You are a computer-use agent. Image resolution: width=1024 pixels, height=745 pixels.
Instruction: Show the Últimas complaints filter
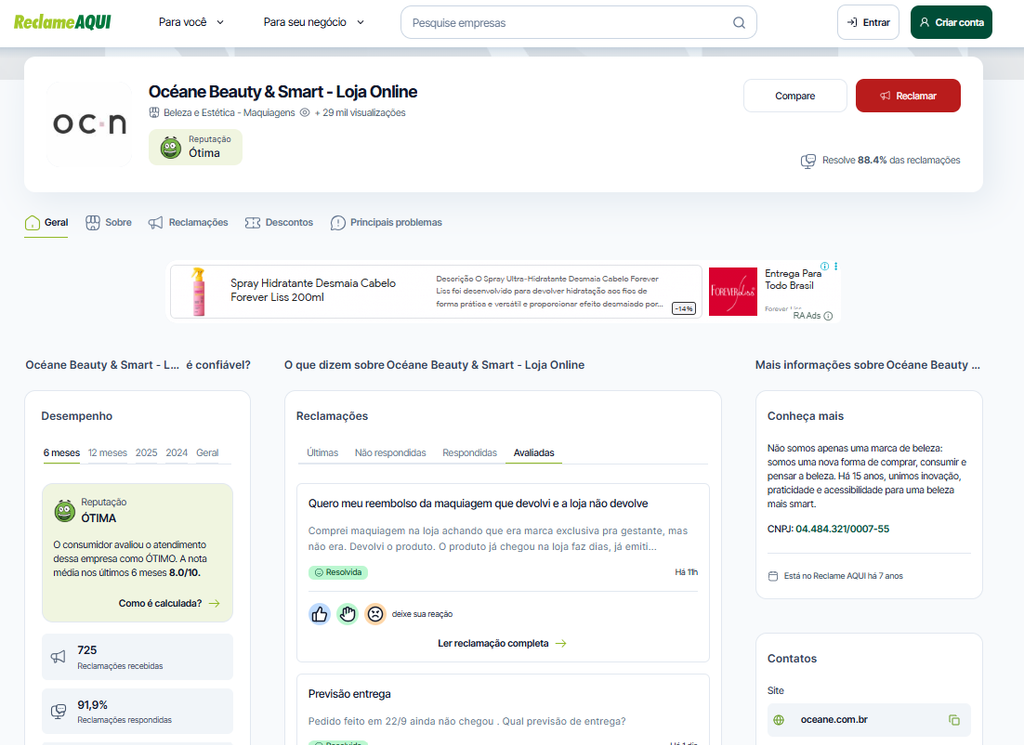(x=323, y=452)
